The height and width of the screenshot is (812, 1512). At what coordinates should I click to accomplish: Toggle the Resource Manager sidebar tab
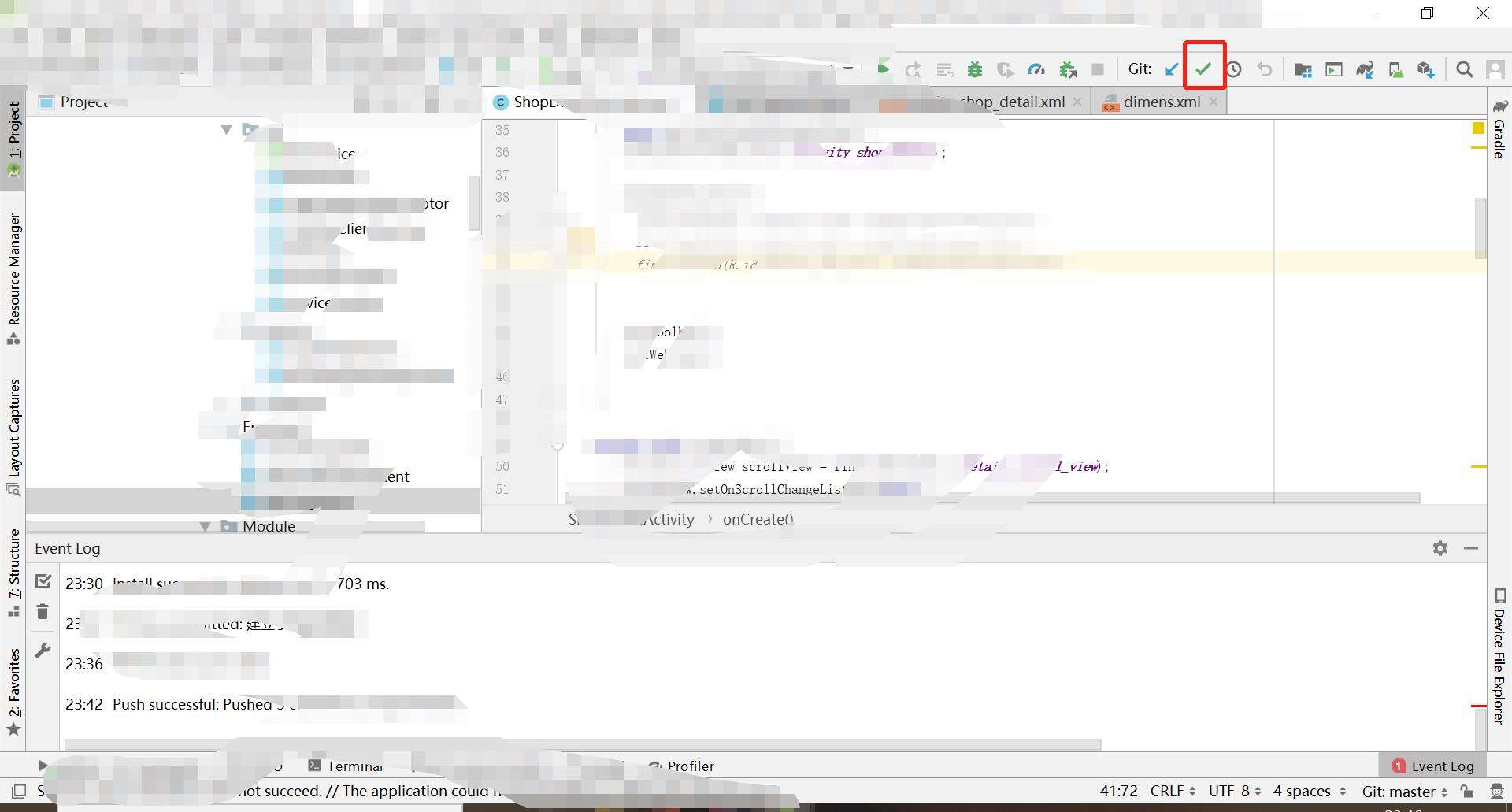pos(13,280)
